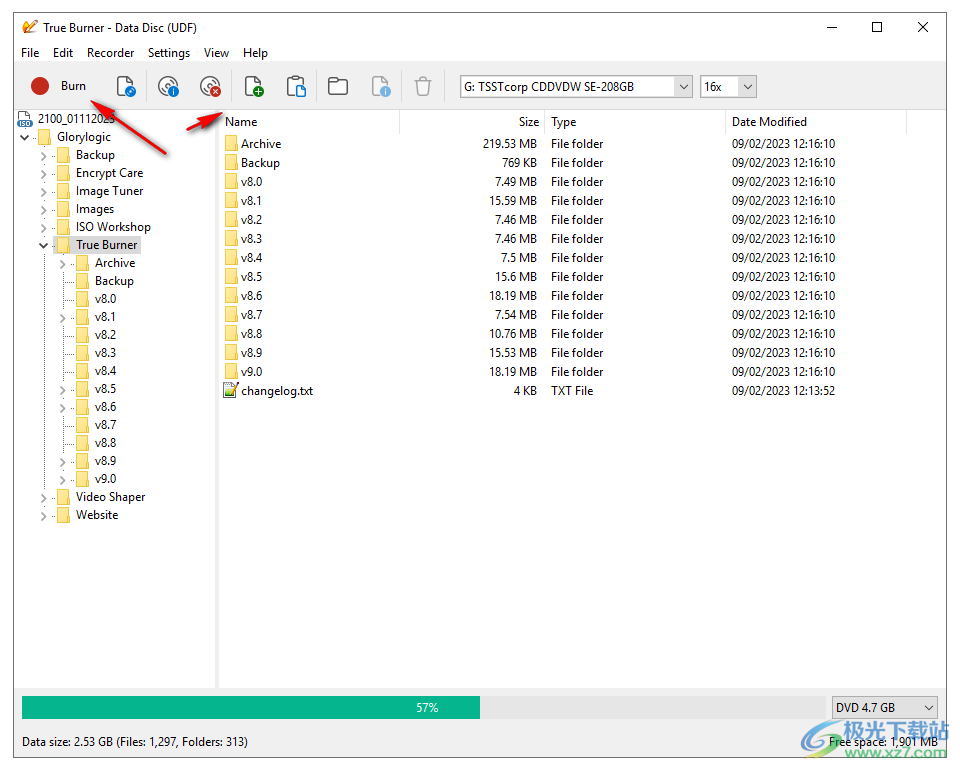Viewport: 960px width, 769px height.
Task: Expand the v8.1 subfolder in tree
Action: (x=62, y=318)
